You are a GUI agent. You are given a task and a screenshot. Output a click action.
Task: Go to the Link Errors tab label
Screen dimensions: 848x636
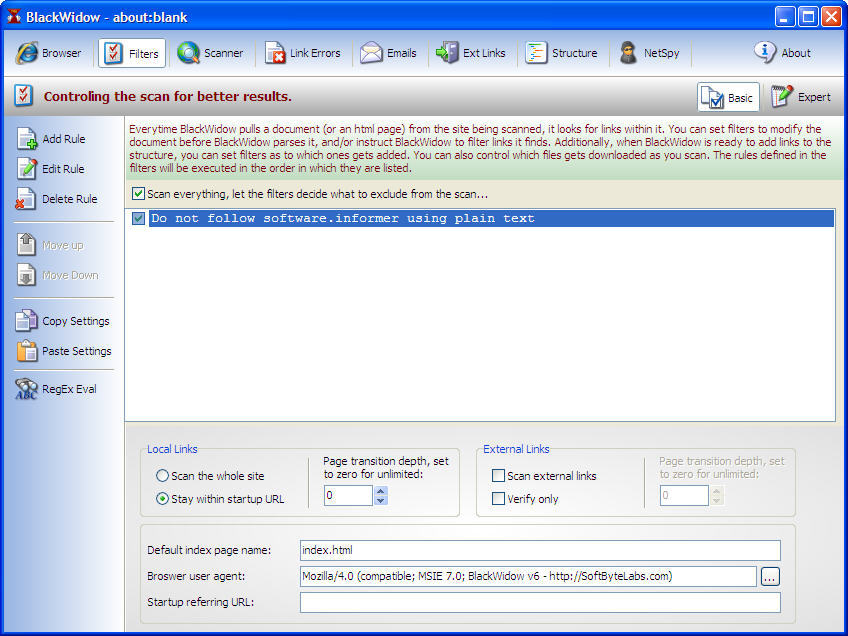[x=315, y=53]
